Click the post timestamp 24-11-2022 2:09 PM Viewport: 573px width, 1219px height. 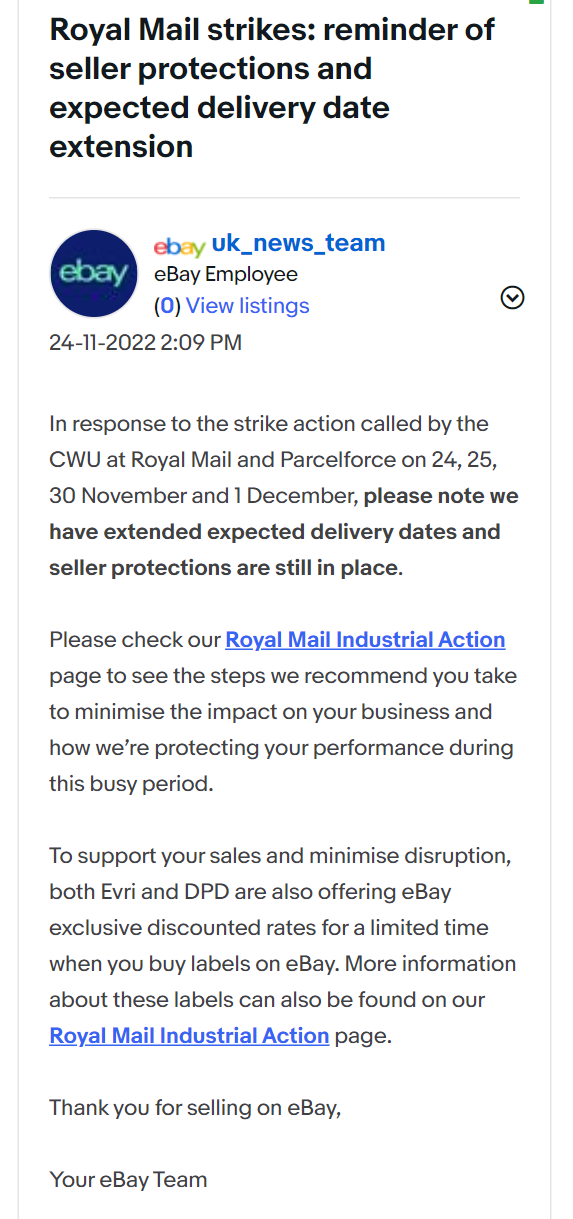[x=145, y=343]
